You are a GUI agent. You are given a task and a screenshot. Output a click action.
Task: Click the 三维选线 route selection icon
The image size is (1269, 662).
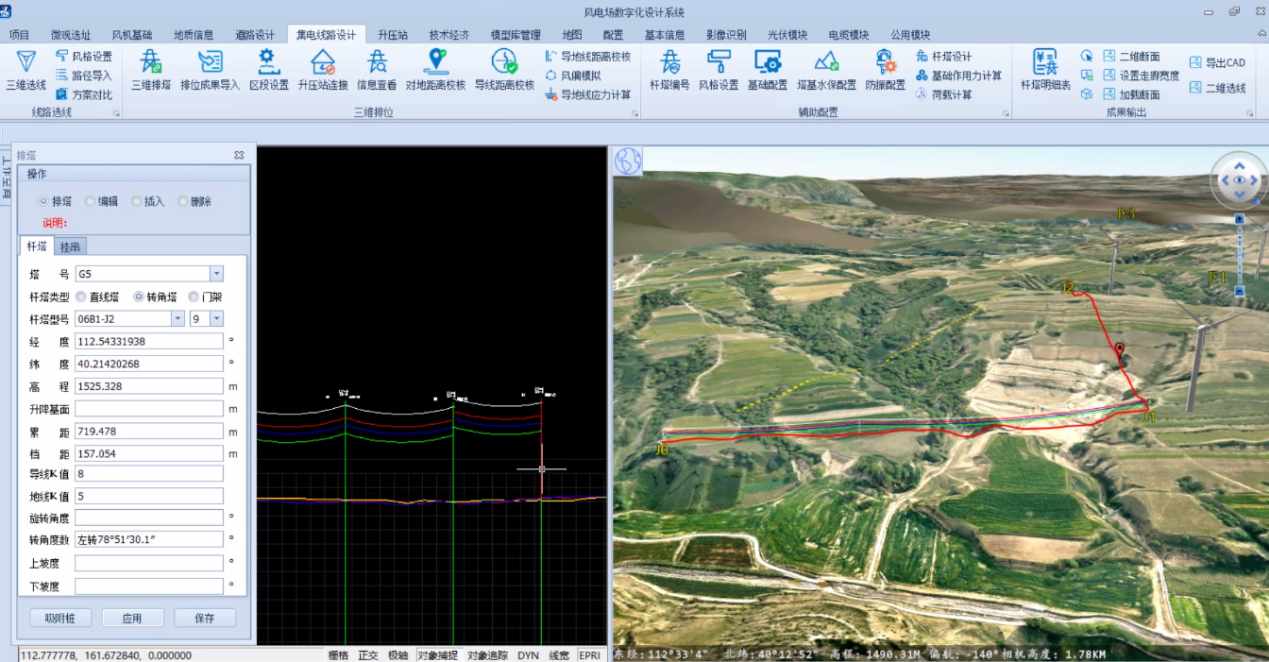pyautogui.click(x=26, y=62)
